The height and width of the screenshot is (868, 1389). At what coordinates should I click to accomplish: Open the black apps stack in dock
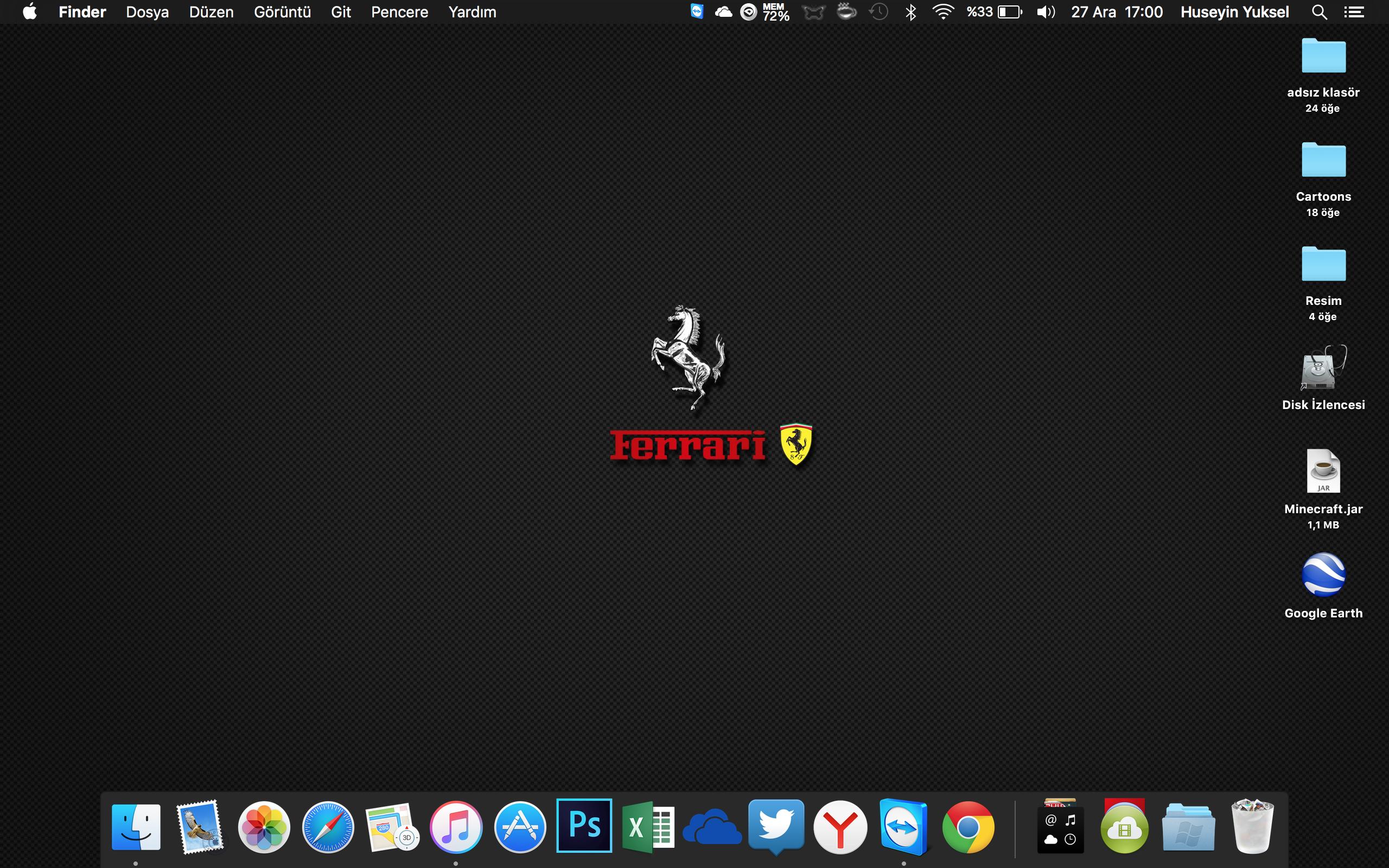[1060, 827]
